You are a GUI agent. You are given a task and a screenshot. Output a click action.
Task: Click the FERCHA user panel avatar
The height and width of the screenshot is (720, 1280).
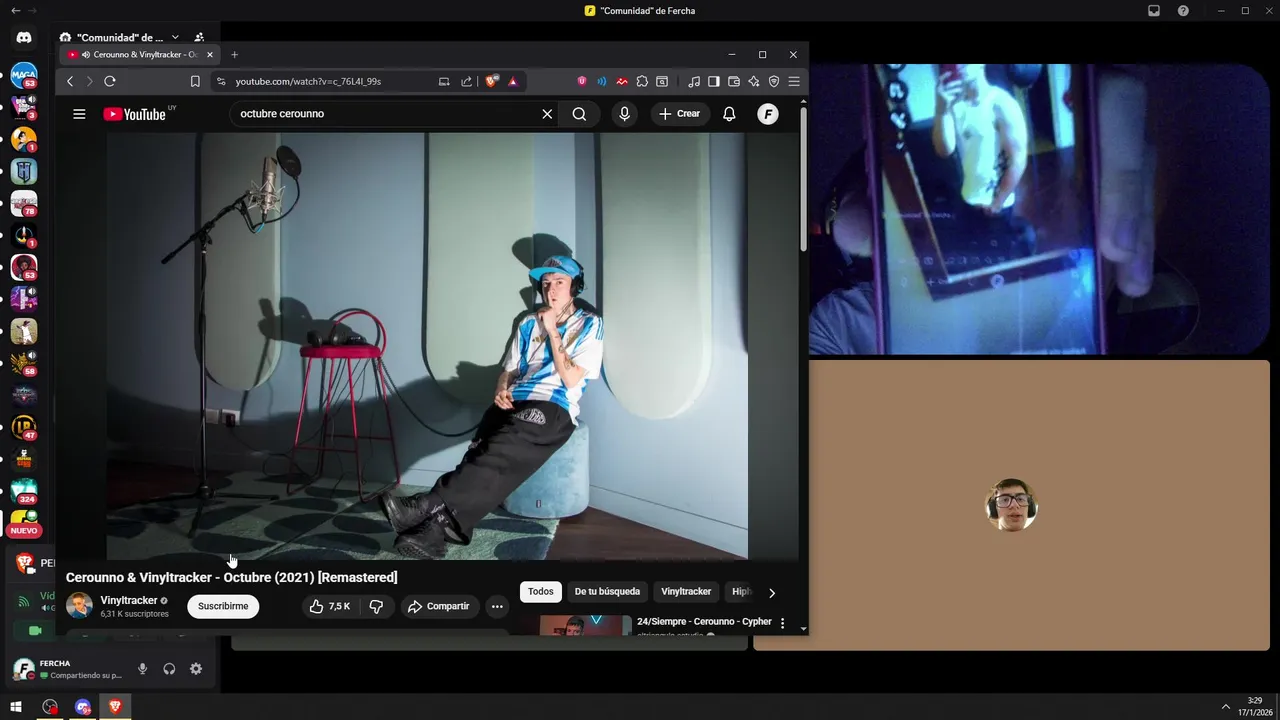pyautogui.click(x=23, y=669)
